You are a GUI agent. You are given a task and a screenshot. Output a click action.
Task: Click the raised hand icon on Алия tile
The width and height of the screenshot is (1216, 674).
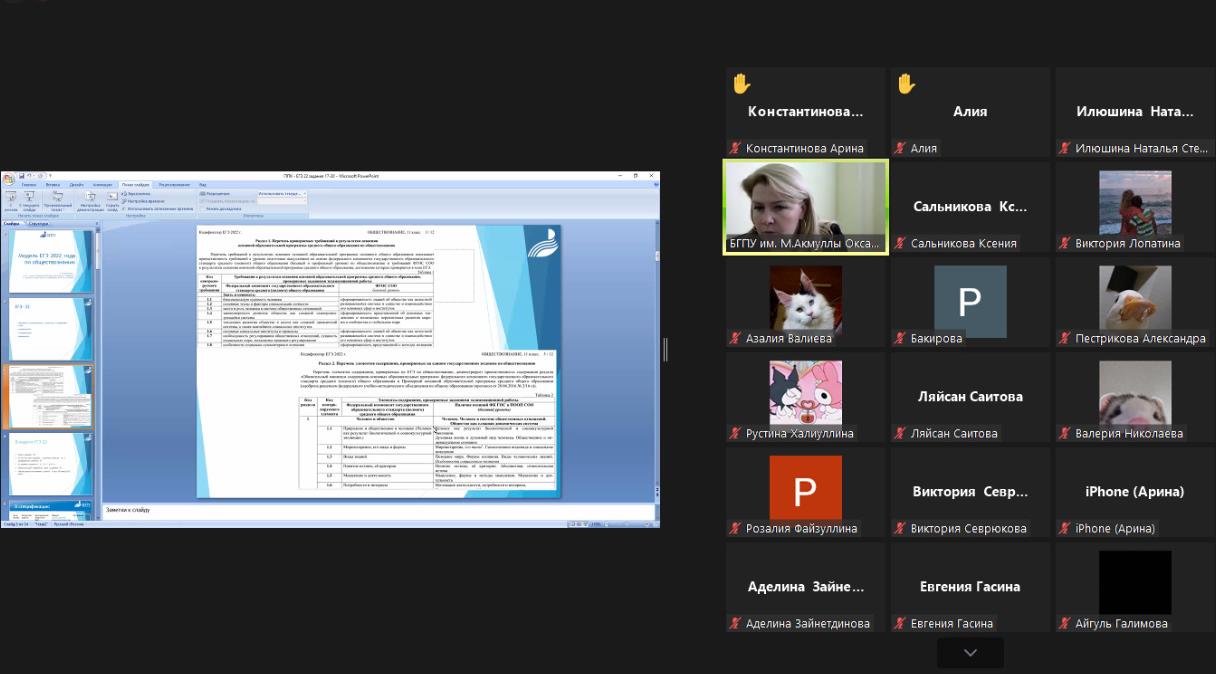[x=906, y=84]
